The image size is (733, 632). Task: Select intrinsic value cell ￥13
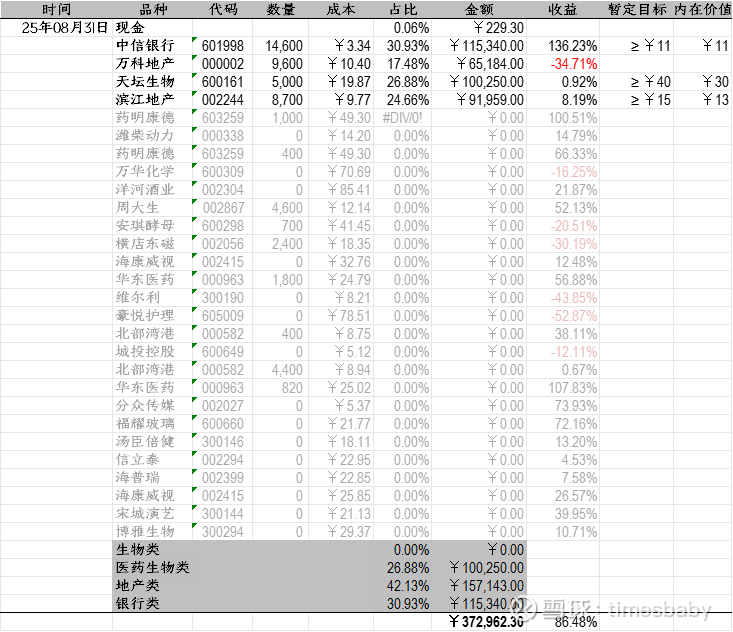pyautogui.click(x=703, y=100)
